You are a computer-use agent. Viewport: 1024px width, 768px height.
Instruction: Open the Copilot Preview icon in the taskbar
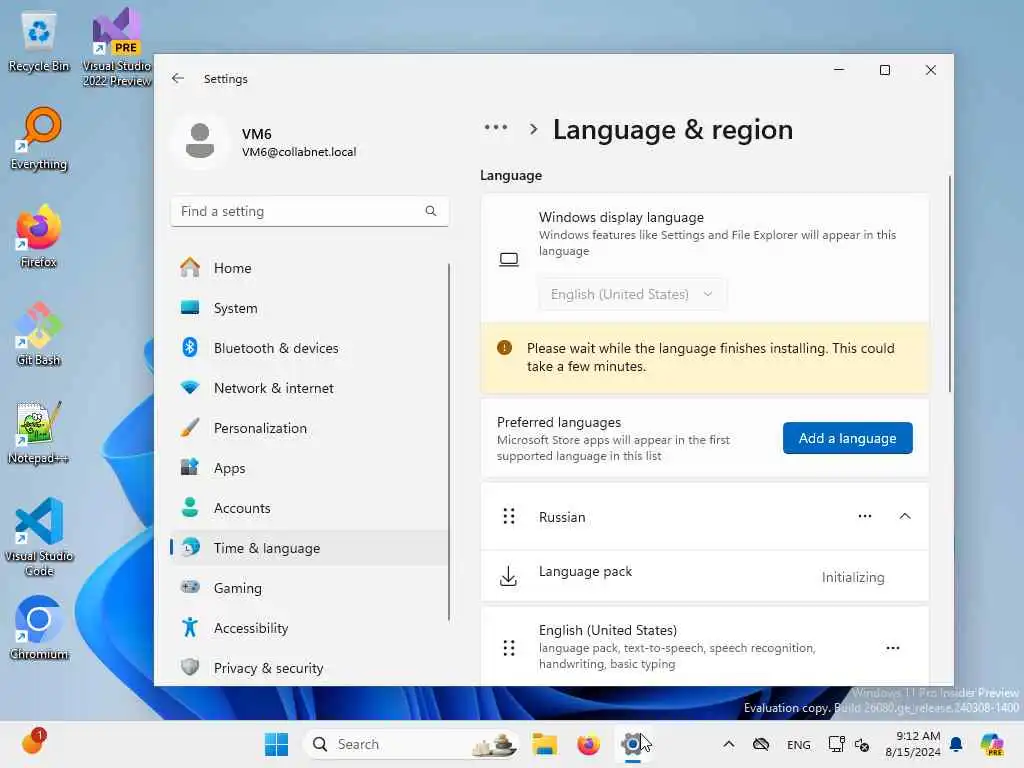click(992, 744)
